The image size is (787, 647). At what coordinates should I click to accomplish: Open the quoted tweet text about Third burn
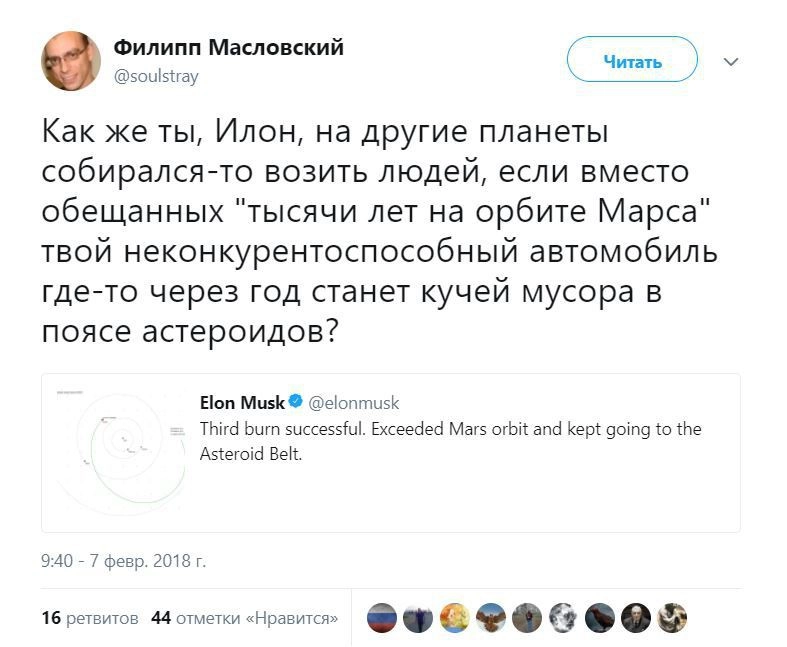point(450,441)
